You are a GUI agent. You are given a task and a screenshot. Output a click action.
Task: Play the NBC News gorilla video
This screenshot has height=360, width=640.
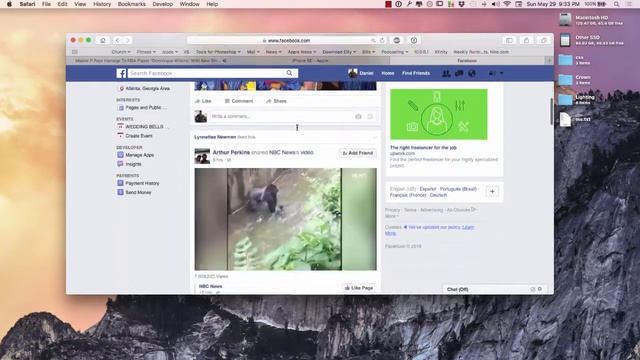[285, 219]
